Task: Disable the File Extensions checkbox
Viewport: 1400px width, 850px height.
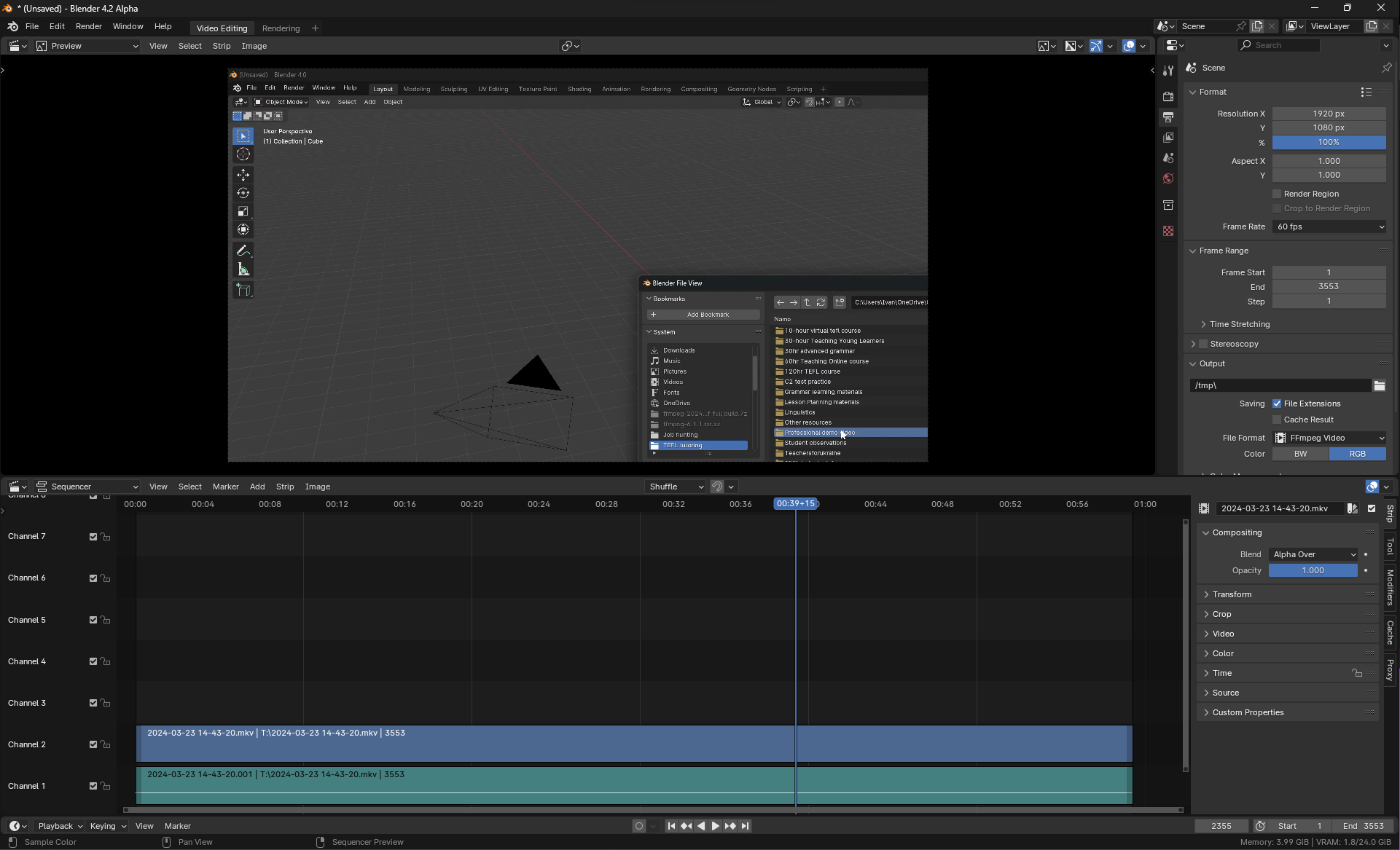Action: 1277,404
